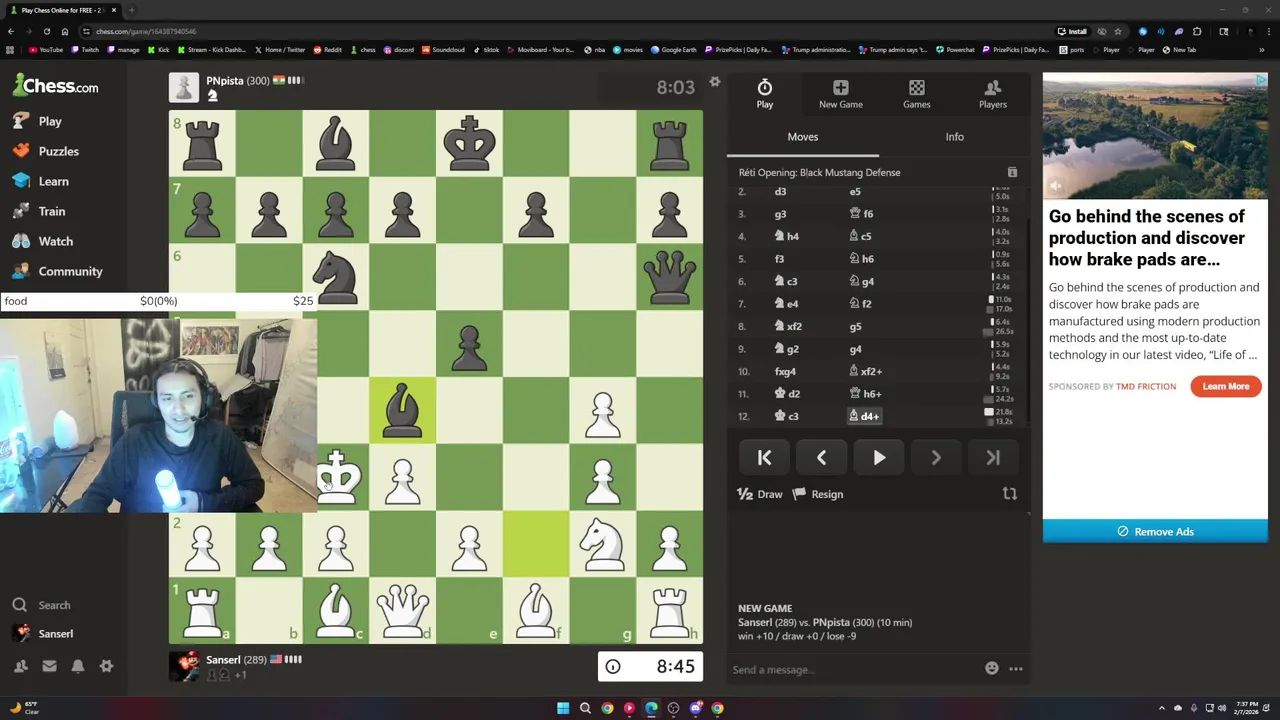This screenshot has height=720, width=1280.
Task: Select move 3 queen f6
Action: [x=862, y=214]
